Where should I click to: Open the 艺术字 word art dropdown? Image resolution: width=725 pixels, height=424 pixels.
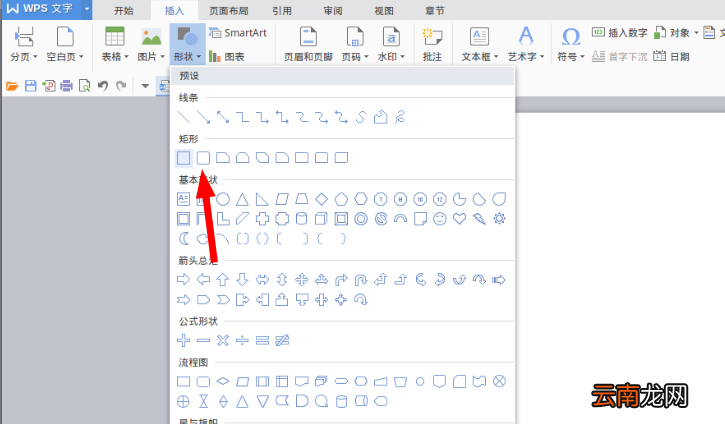coord(526,44)
